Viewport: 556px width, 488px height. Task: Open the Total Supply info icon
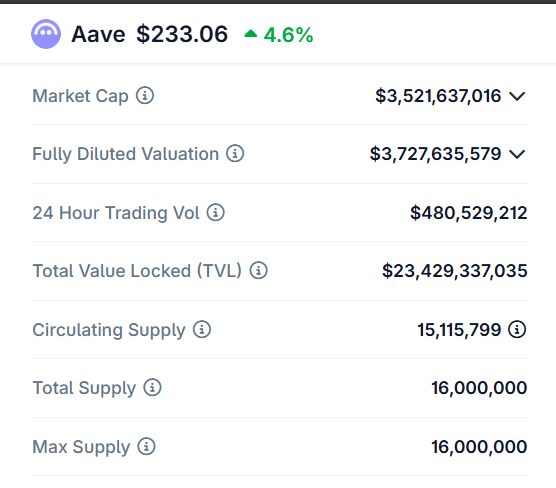(x=152, y=387)
